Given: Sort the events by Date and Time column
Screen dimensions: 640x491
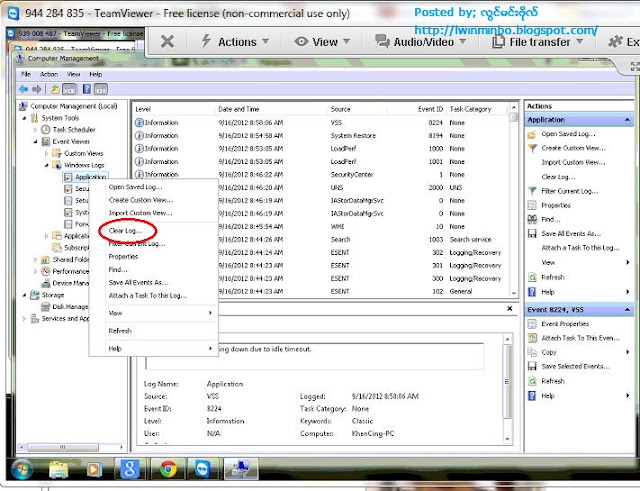Looking at the screenshot, I should pos(238,109).
